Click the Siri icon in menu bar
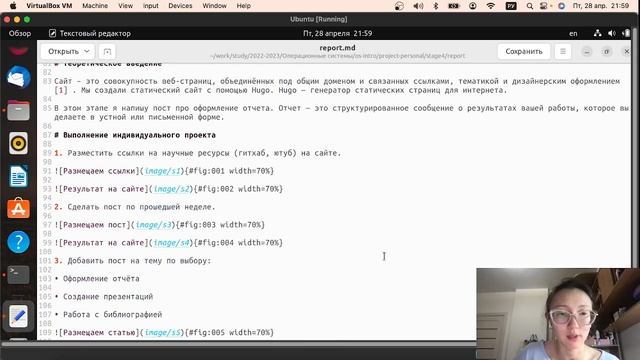 point(562,6)
